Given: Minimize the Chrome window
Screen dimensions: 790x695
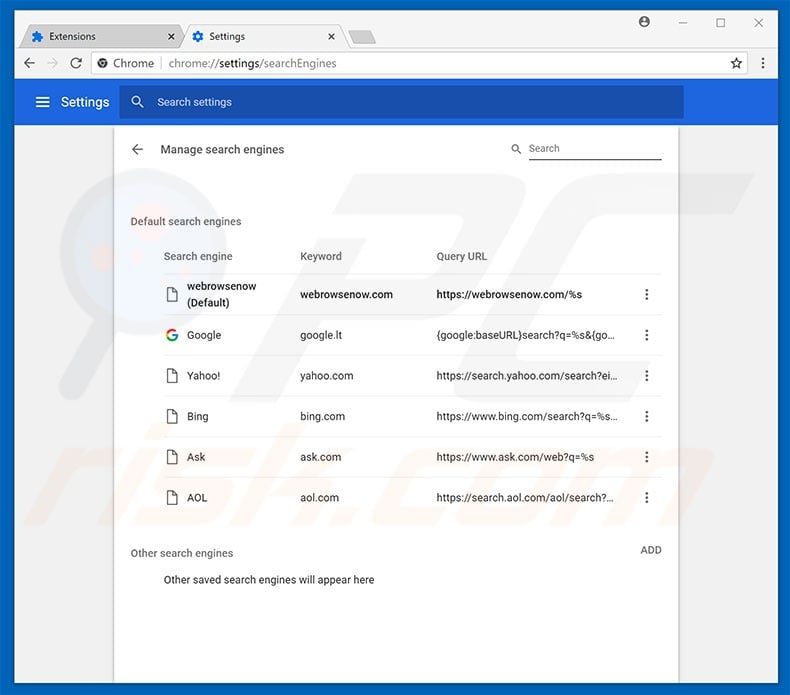Looking at the screenshot, I should tap(683, 23).
